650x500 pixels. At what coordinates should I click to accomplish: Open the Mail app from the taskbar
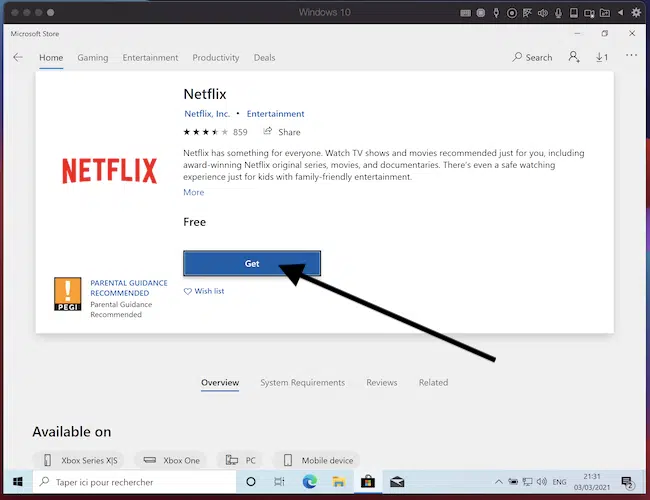(x=397, y=482)
